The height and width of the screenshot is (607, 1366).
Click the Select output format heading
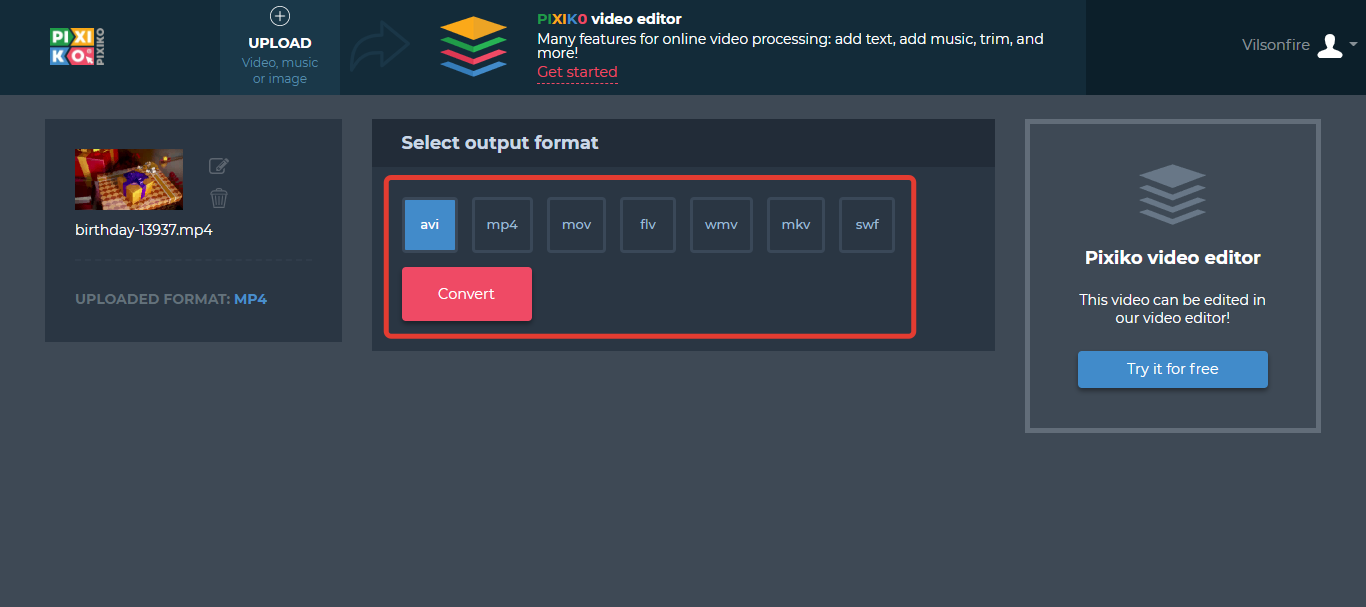point(500,143)
